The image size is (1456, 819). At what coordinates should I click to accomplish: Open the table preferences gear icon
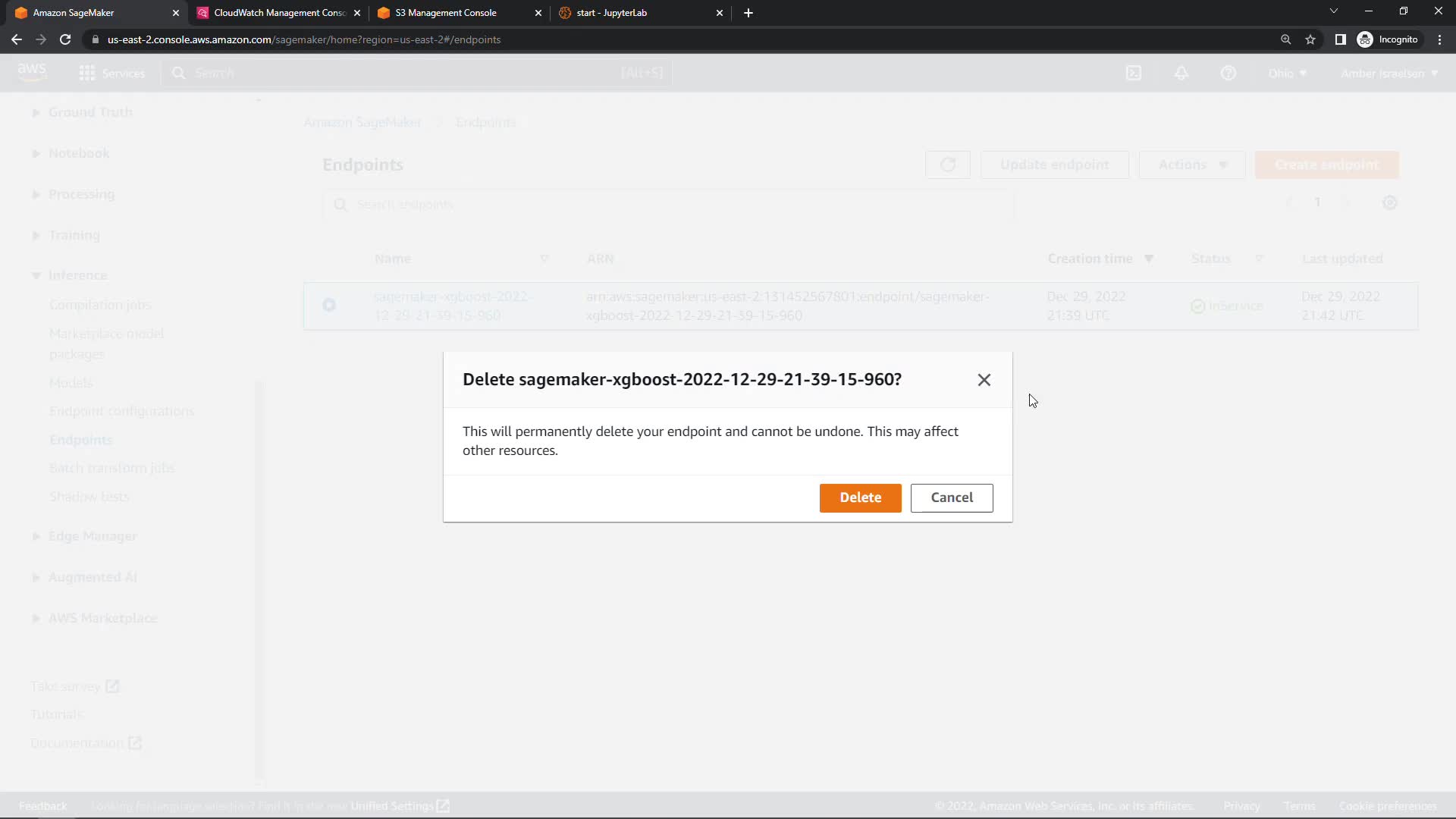1389,202
